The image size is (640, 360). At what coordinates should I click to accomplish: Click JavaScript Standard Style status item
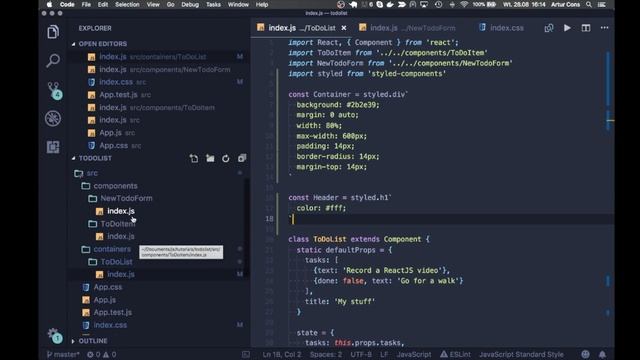tap(521, 354)
